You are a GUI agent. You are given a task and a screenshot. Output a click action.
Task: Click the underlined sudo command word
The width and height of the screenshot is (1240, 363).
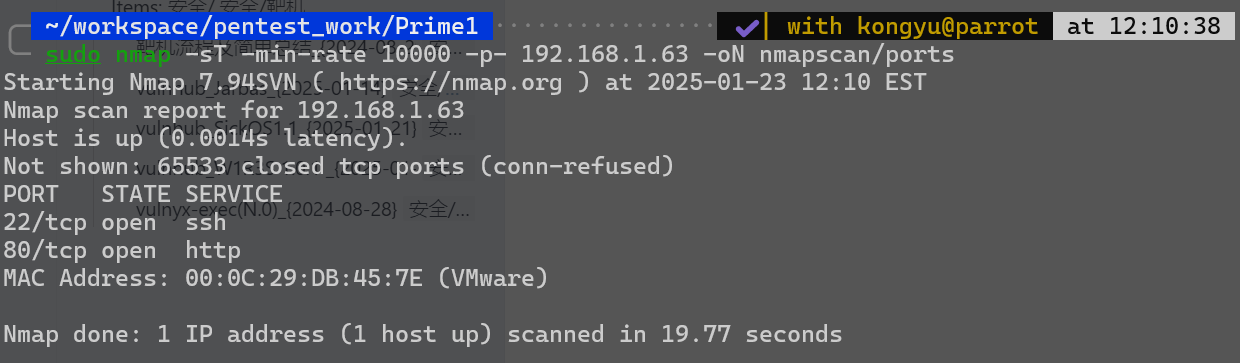pos(73,54)
